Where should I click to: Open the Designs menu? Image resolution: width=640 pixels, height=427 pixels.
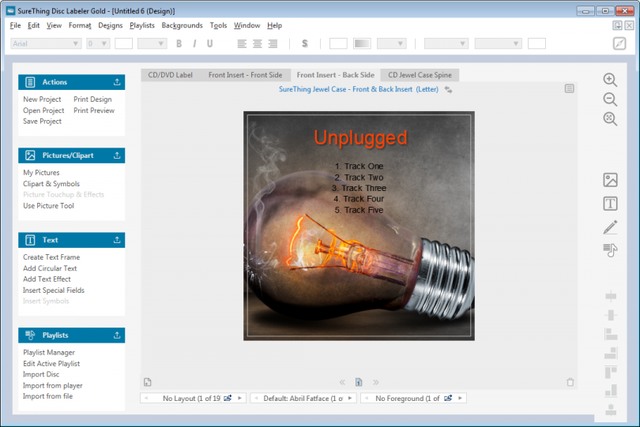(x=110, y=25)
